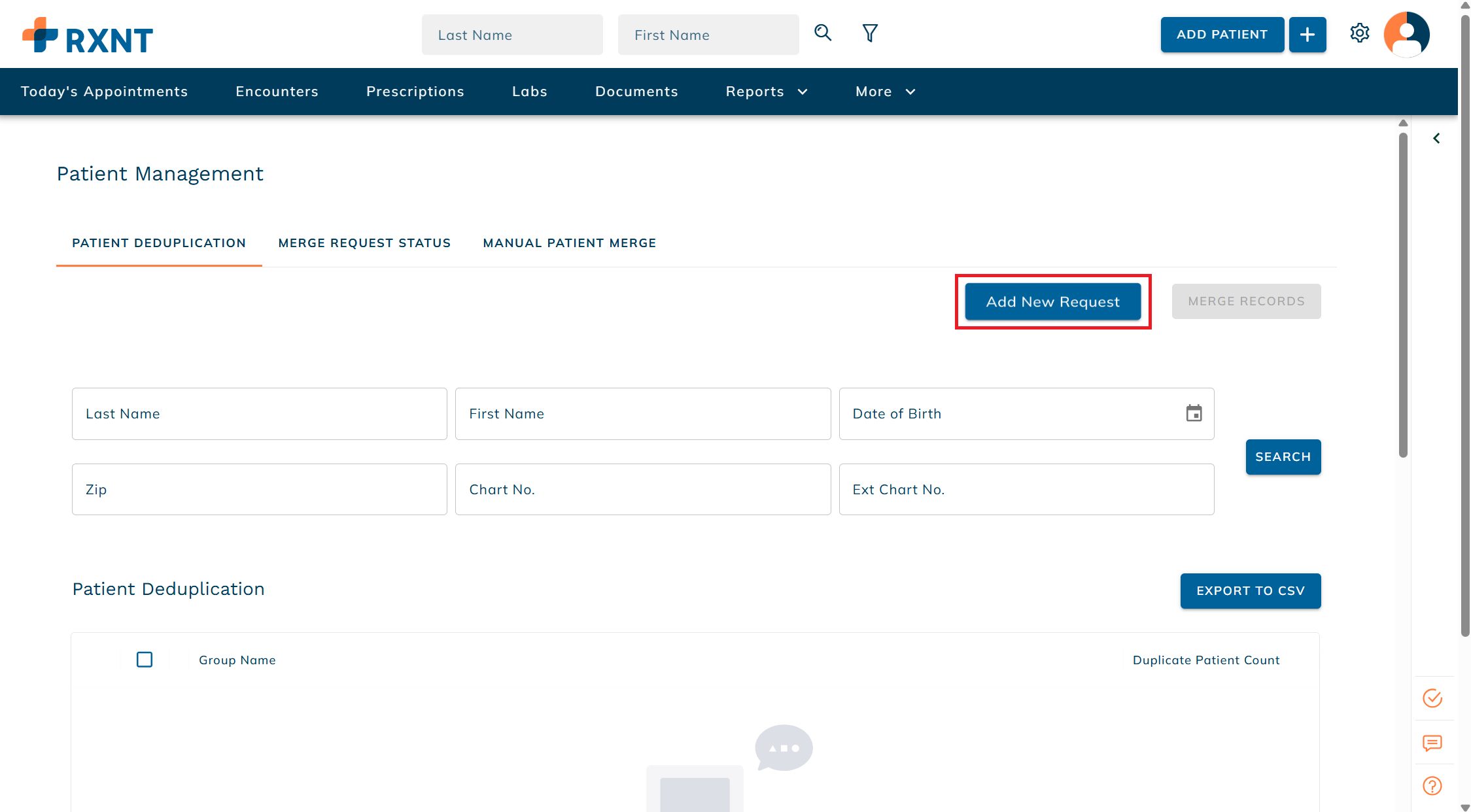Check the select-all Group Name checkbox

coord(145,660)
